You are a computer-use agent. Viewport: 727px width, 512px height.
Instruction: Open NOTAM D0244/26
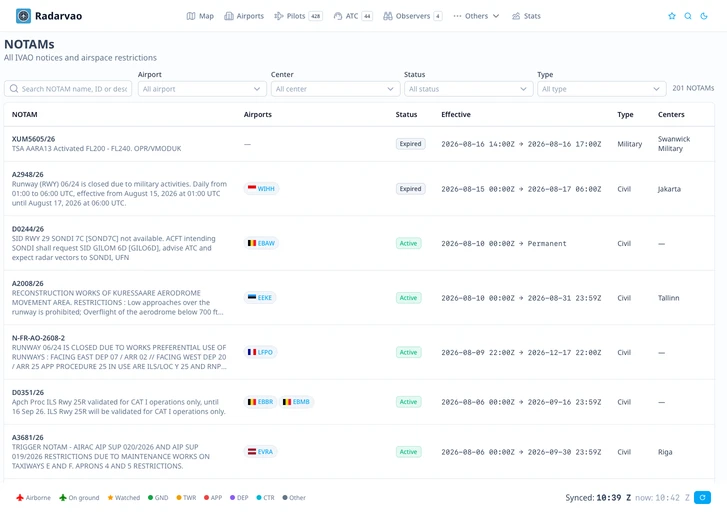coord(28,229)
